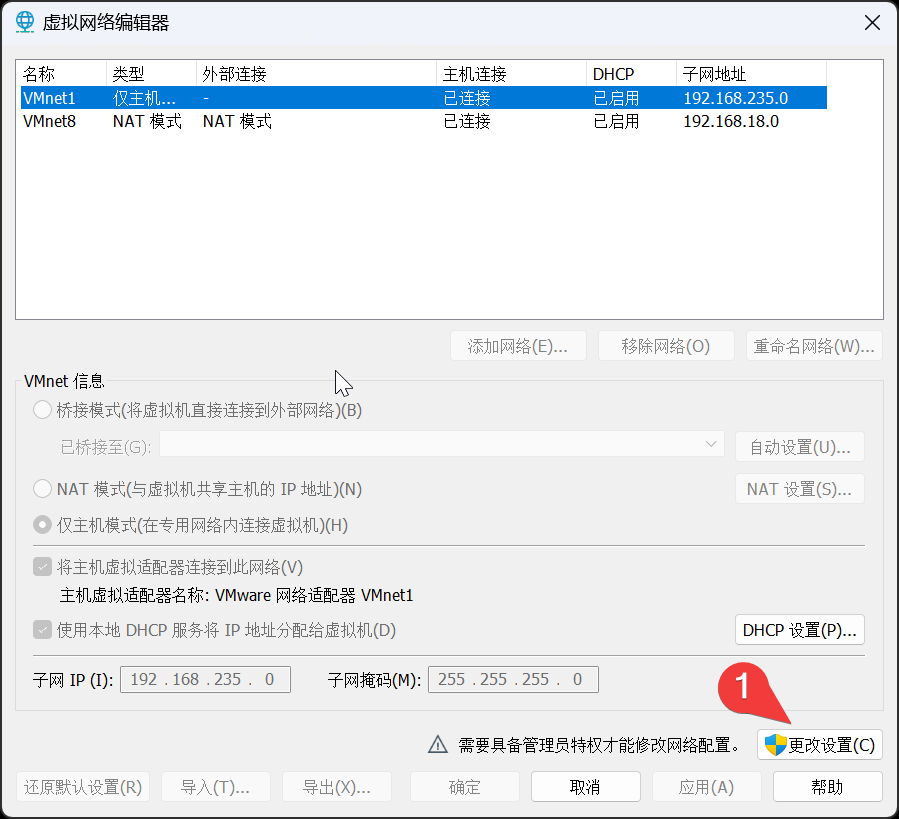The height and width of the screenshot is (819, 899).
Task: Click 重命名网络(W)... button
Action: pyautogui.click(x=814, y=346)
